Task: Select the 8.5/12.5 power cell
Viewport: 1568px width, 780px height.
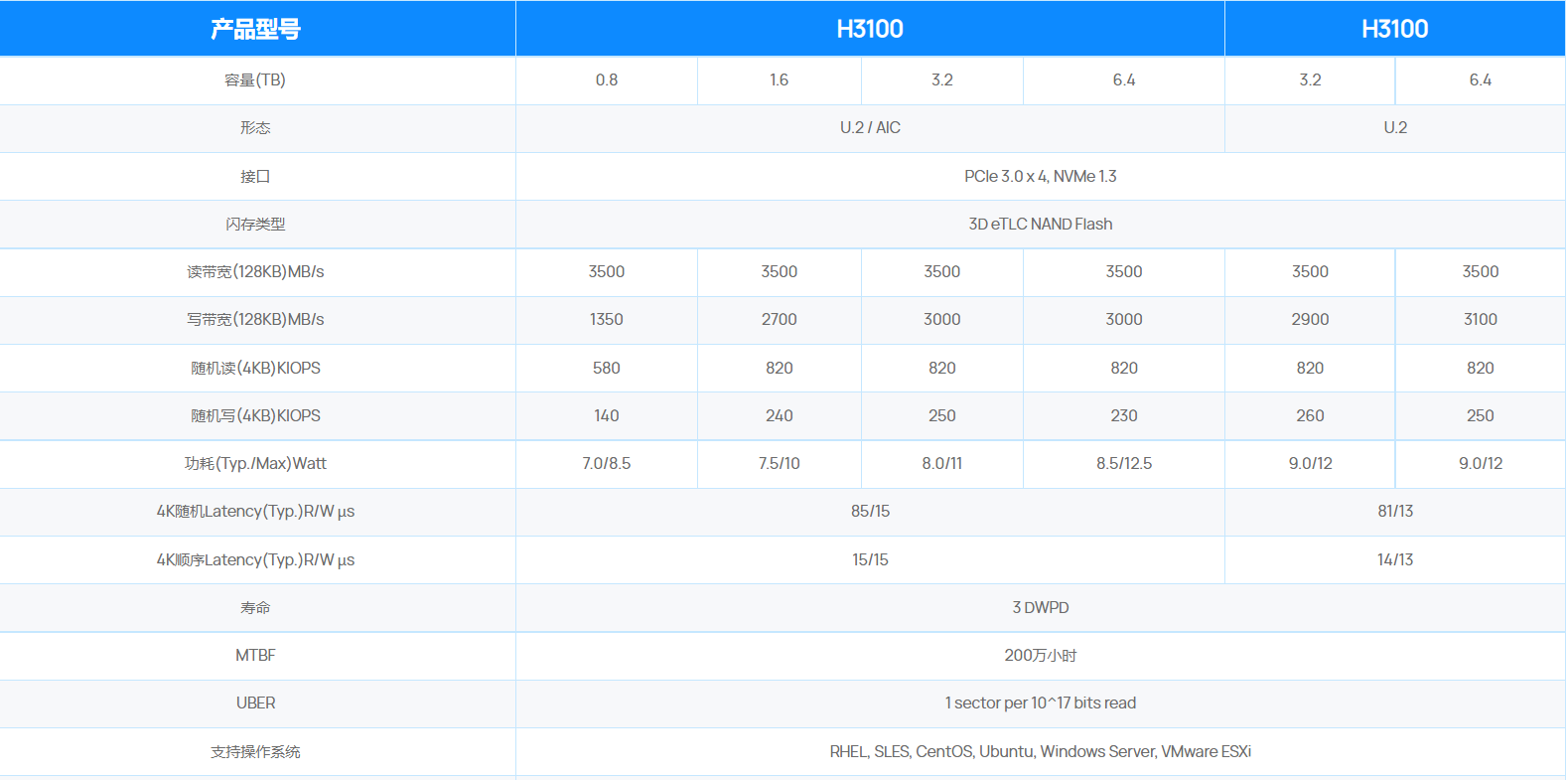Action: (x=1123, y=463)
